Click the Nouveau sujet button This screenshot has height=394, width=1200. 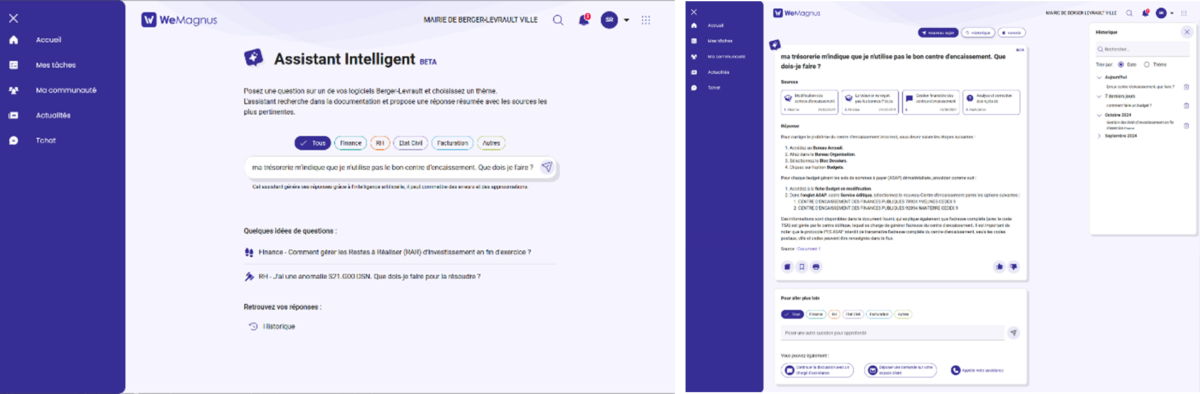[x=938, y=33]
